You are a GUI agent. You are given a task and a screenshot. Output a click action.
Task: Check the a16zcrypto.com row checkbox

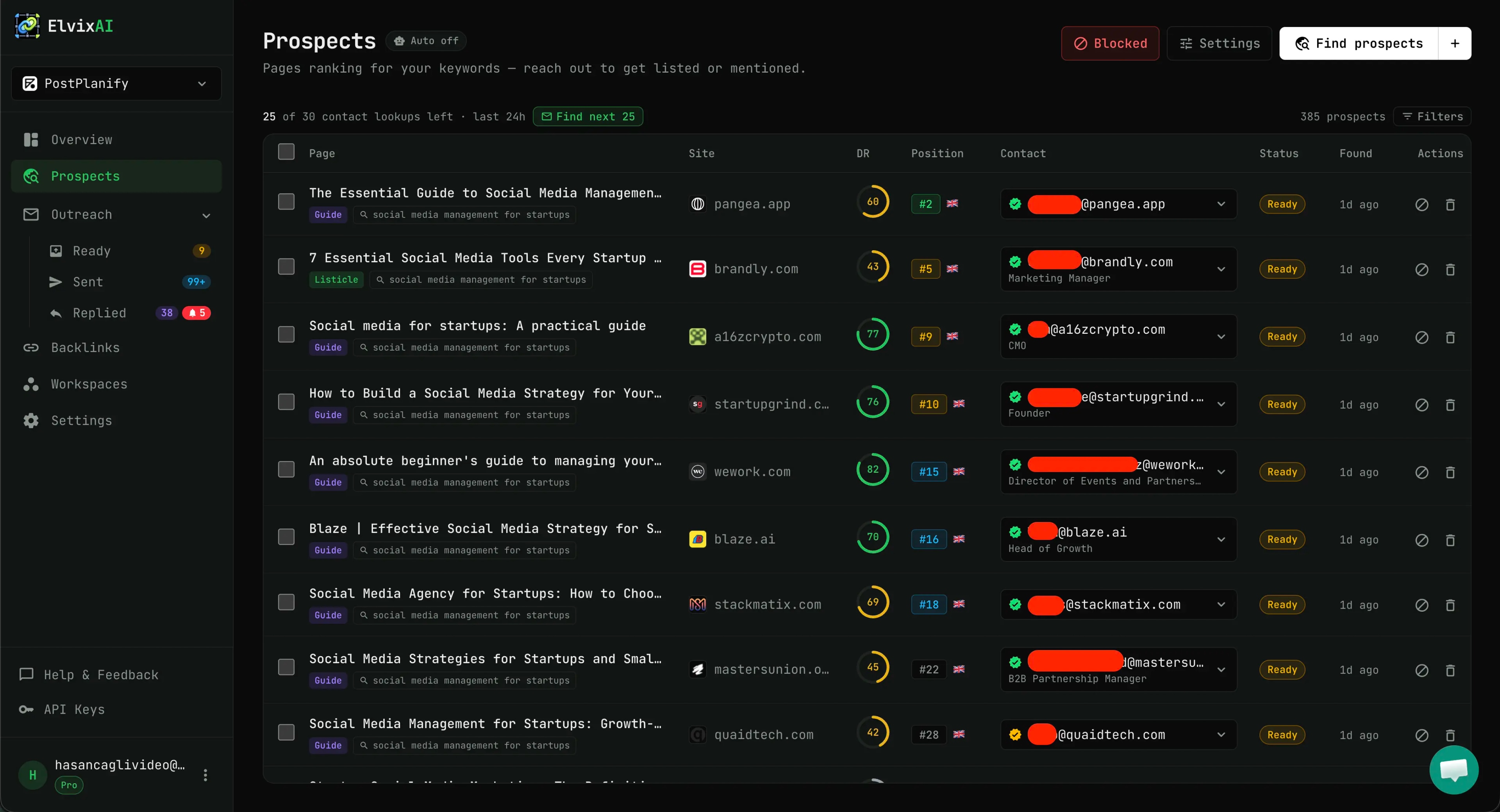point(286,334)
